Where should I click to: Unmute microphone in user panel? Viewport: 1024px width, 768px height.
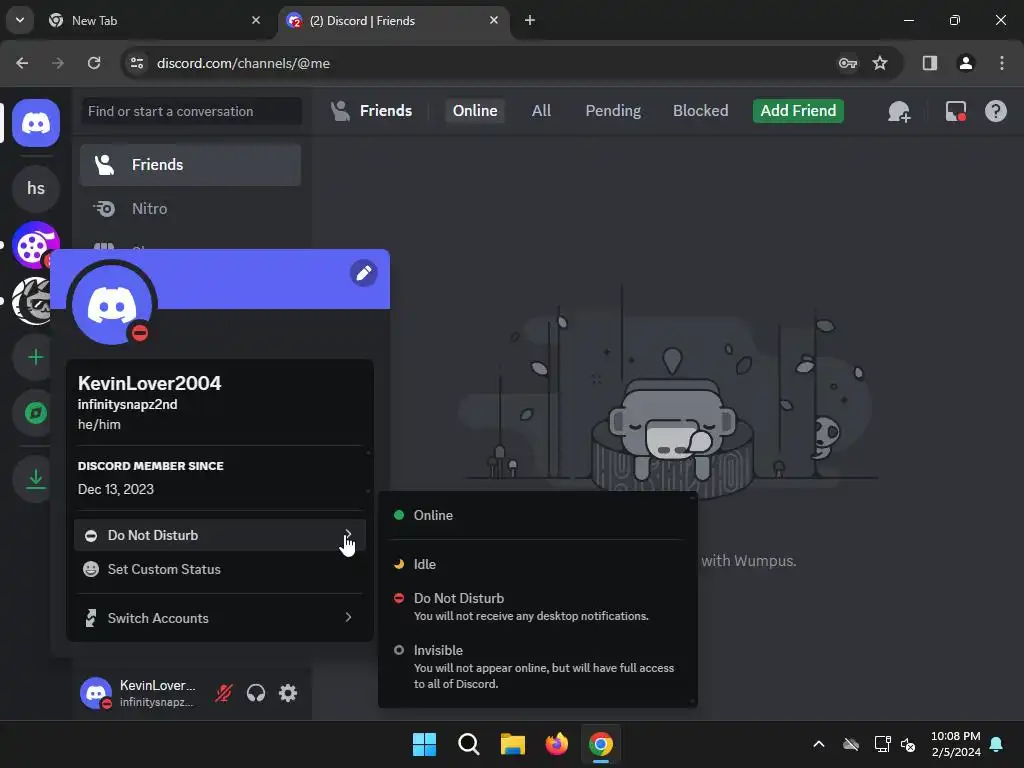(224, 693)
